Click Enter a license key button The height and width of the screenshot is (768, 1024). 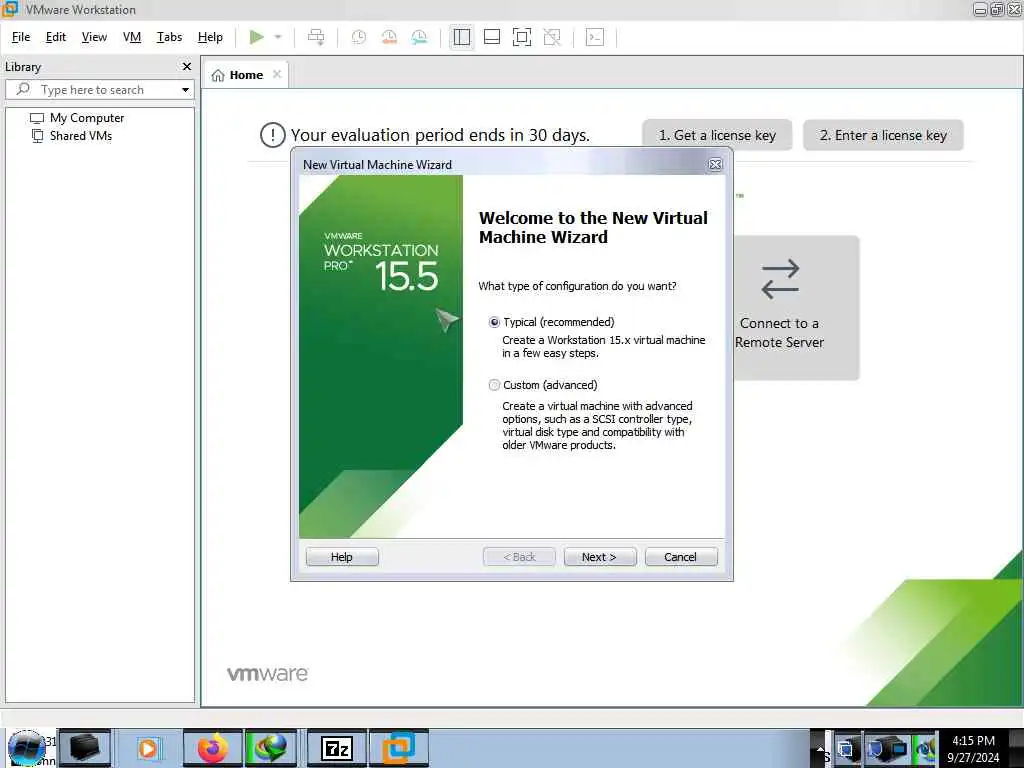[x=883, y=135]
